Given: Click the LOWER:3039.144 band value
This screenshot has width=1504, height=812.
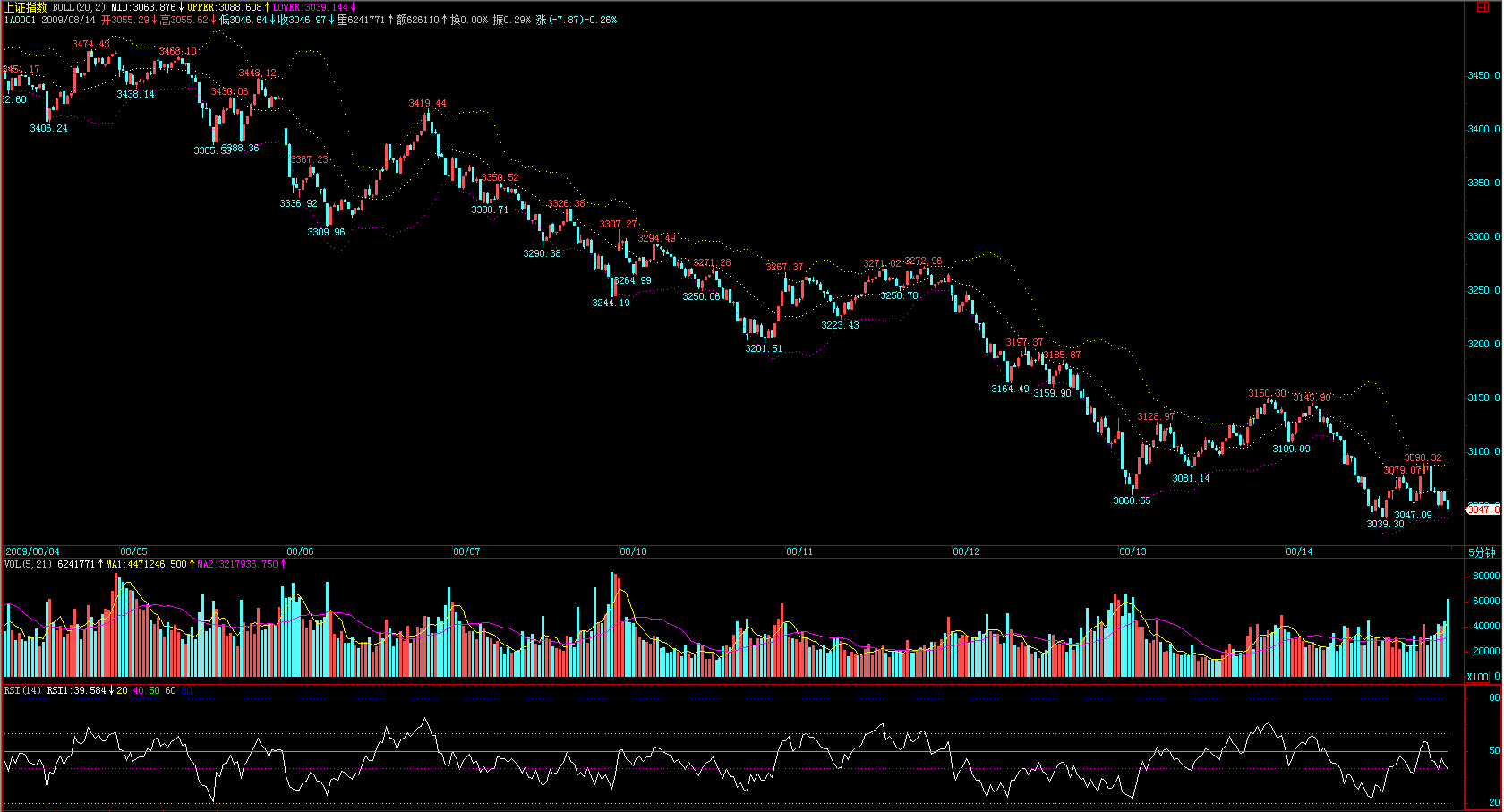Looking at the screenshot, I should pyautogui.click(x=310, y=7).
